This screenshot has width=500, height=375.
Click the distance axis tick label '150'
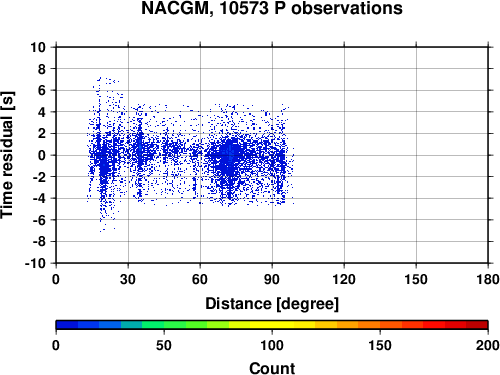(416, 279)
